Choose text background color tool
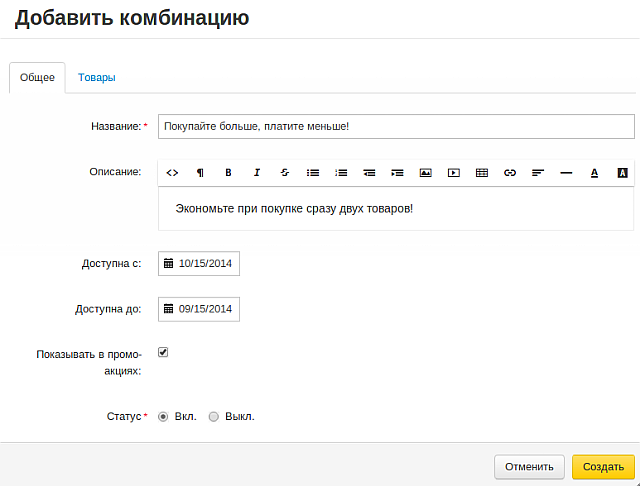Screen dimensions: 640x486 [622, 173]
